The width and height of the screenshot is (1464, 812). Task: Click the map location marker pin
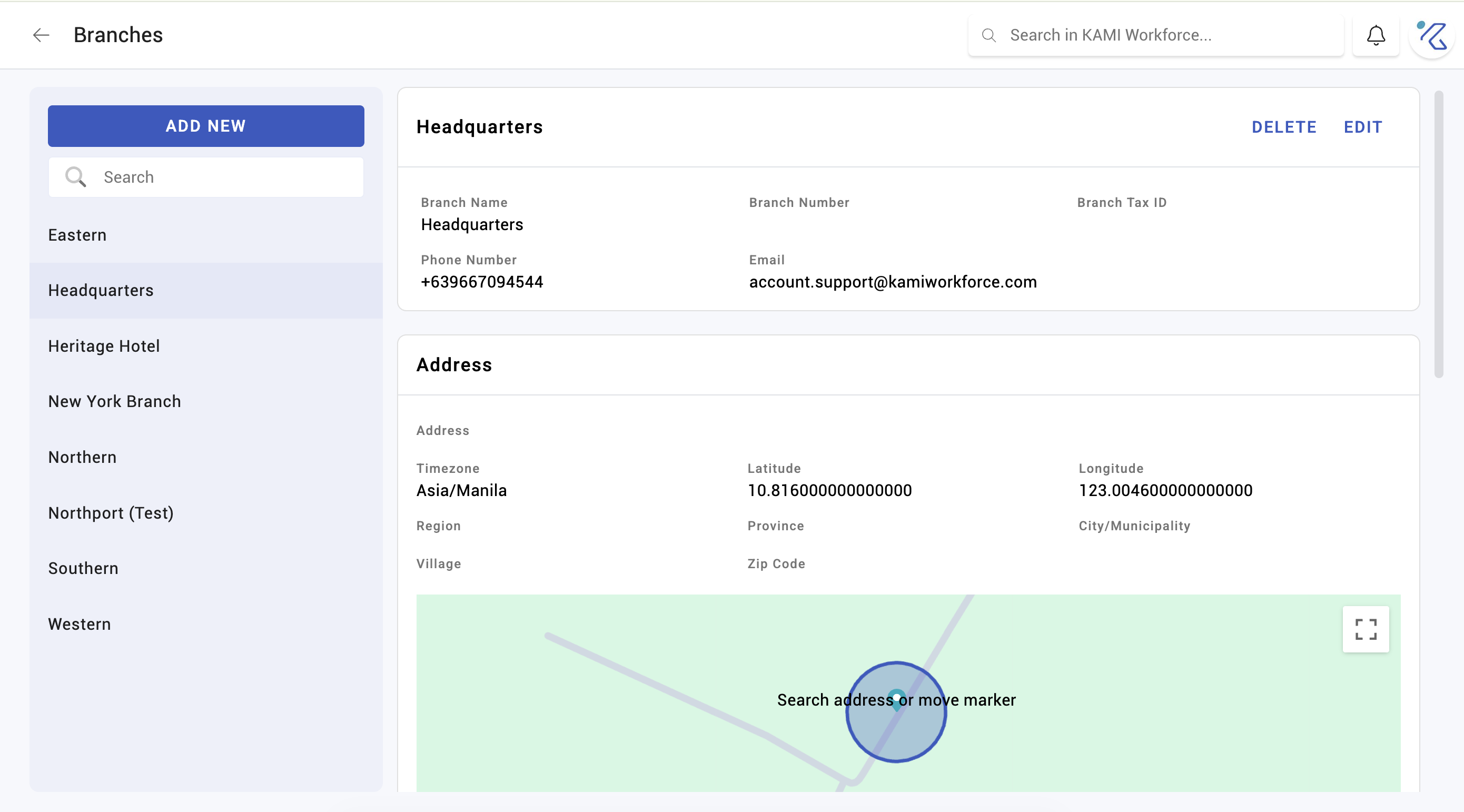coord(896,699)
